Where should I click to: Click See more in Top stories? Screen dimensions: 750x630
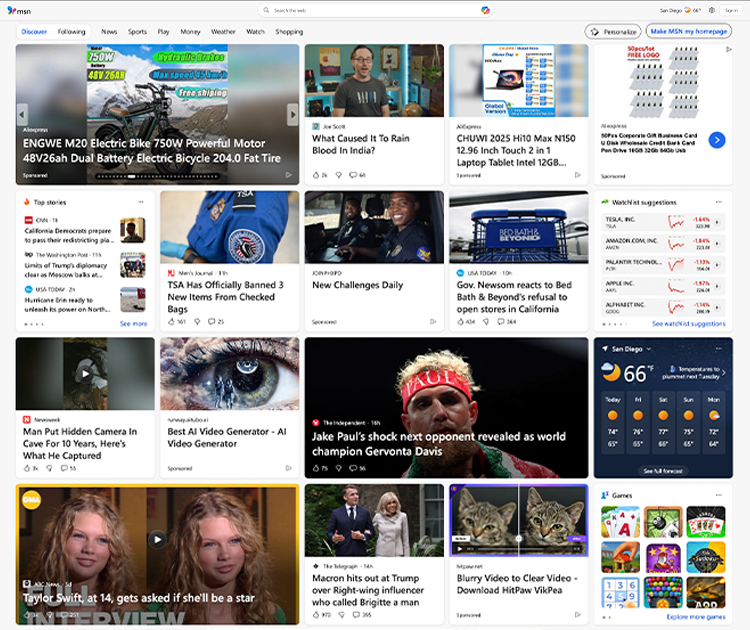point(133,324)
